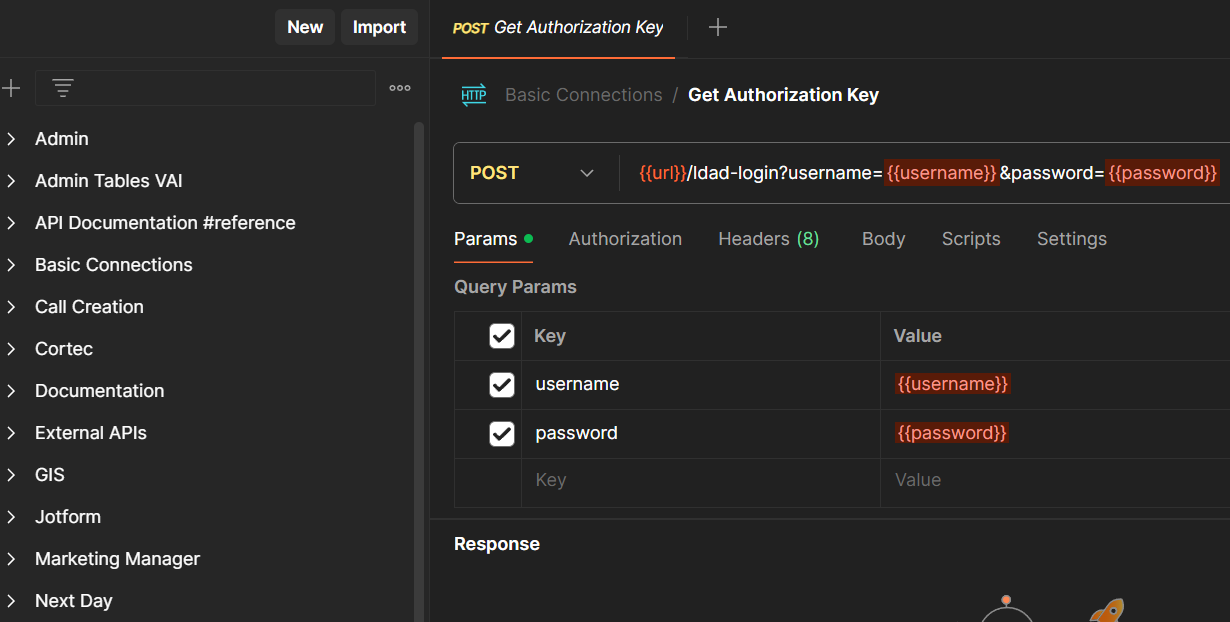
Task: Toggle the select-all params checkbox in header
Action: 502,336
